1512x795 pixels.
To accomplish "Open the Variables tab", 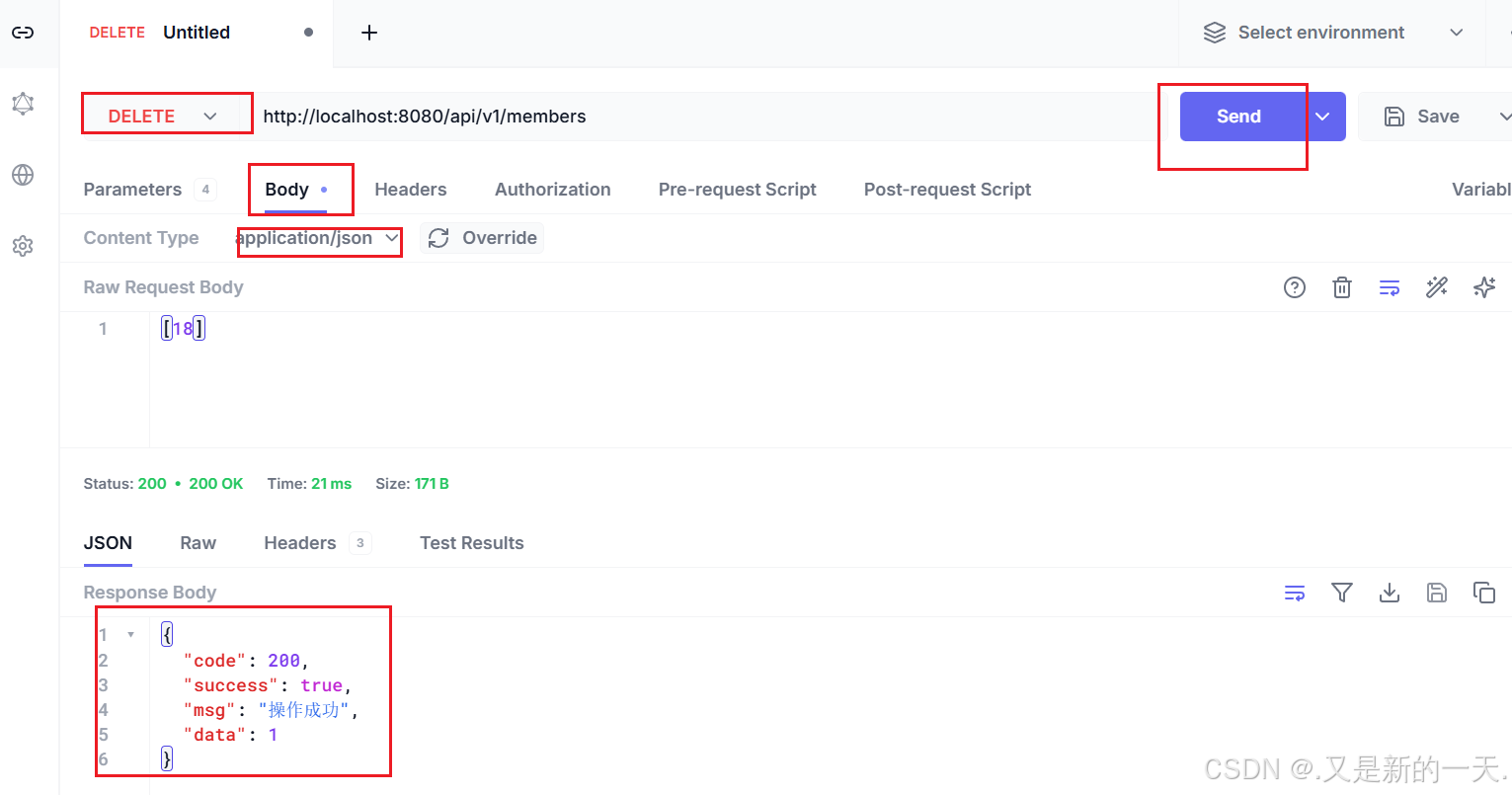I will point(1481,190).
